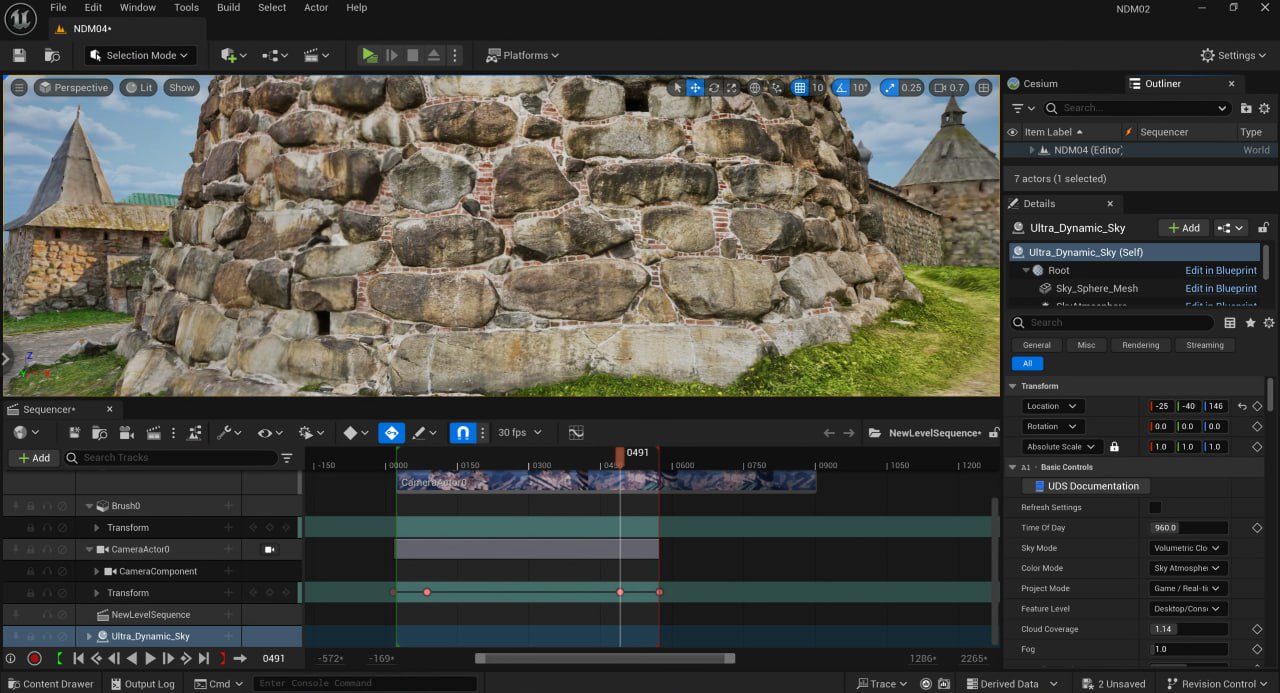Expand the Ultra_Dynamic_Sky track
Image resolution: width=1280 pixels, height=693 pixels.
coord(89,636)
